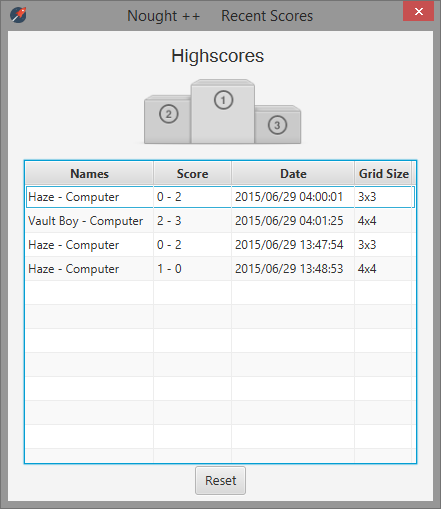The width and height of the screenshot is (441, 509).
Task: Select Haze - Computer row dated 13:48:53
Action: point(220,269)
